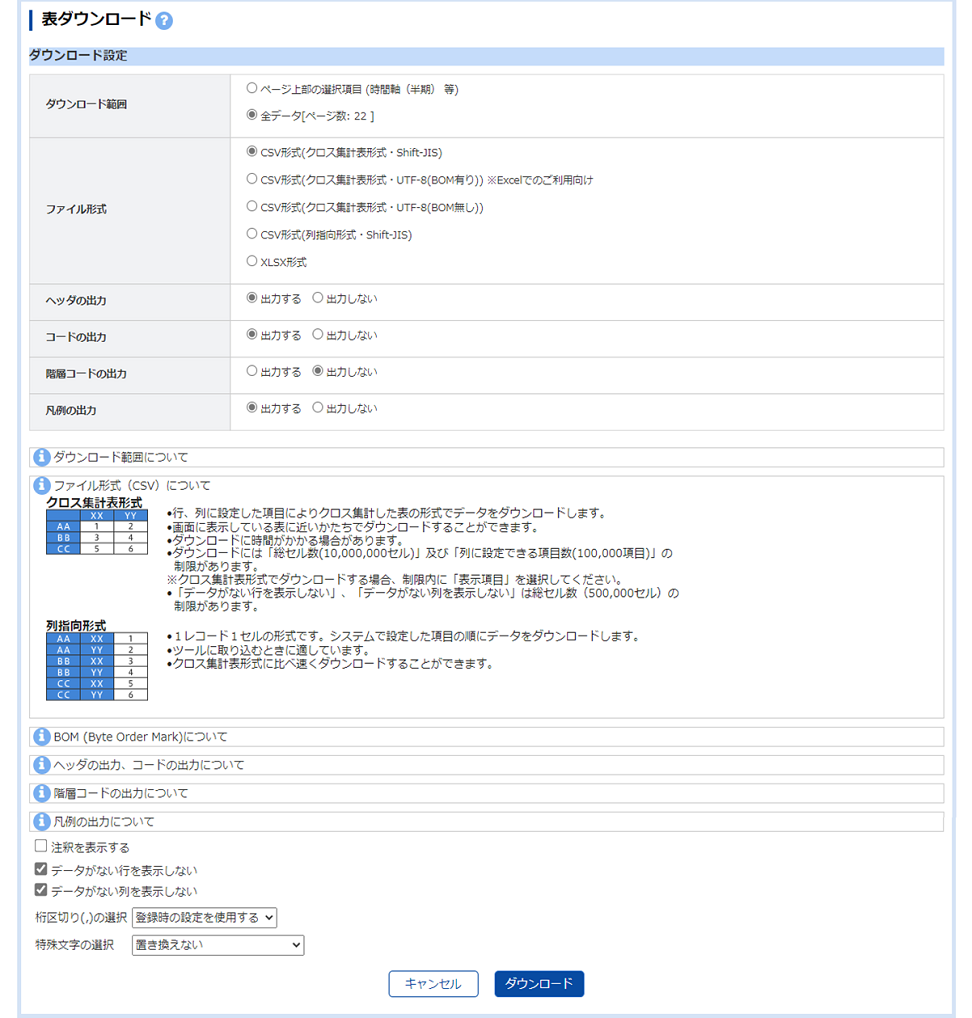
Task: Set 凡例の出力 to 出力しない
Action: pyautogui.click(x=318, y=408)
